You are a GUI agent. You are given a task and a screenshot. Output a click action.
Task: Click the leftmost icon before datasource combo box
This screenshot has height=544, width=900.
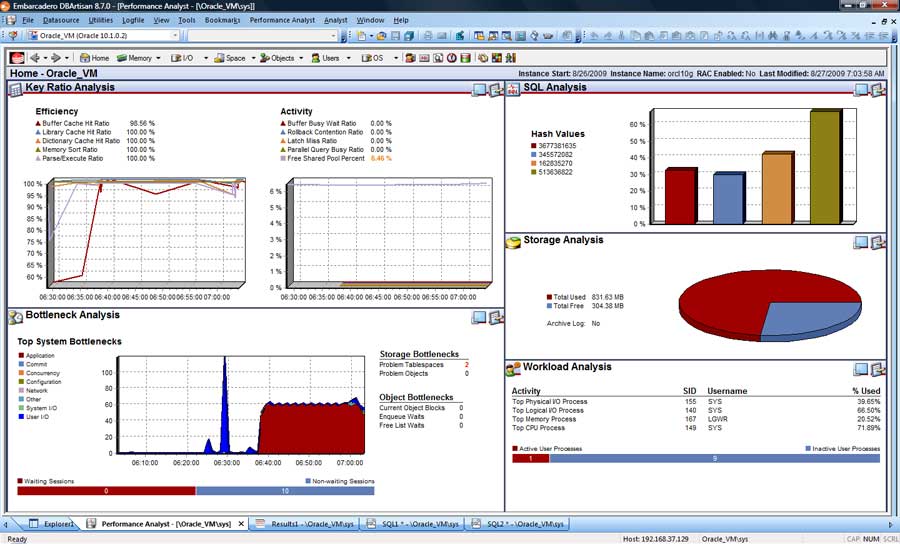tap(13, 36)
